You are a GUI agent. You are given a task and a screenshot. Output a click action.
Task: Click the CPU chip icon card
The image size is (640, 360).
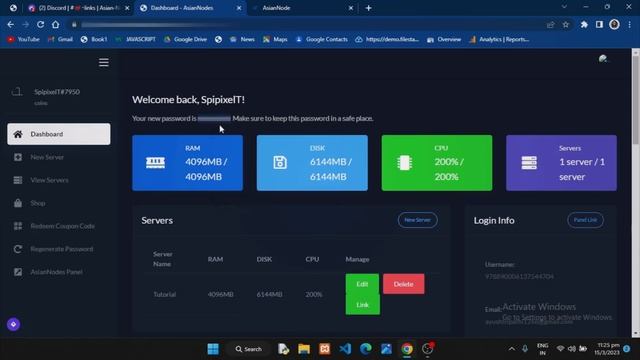404,162
